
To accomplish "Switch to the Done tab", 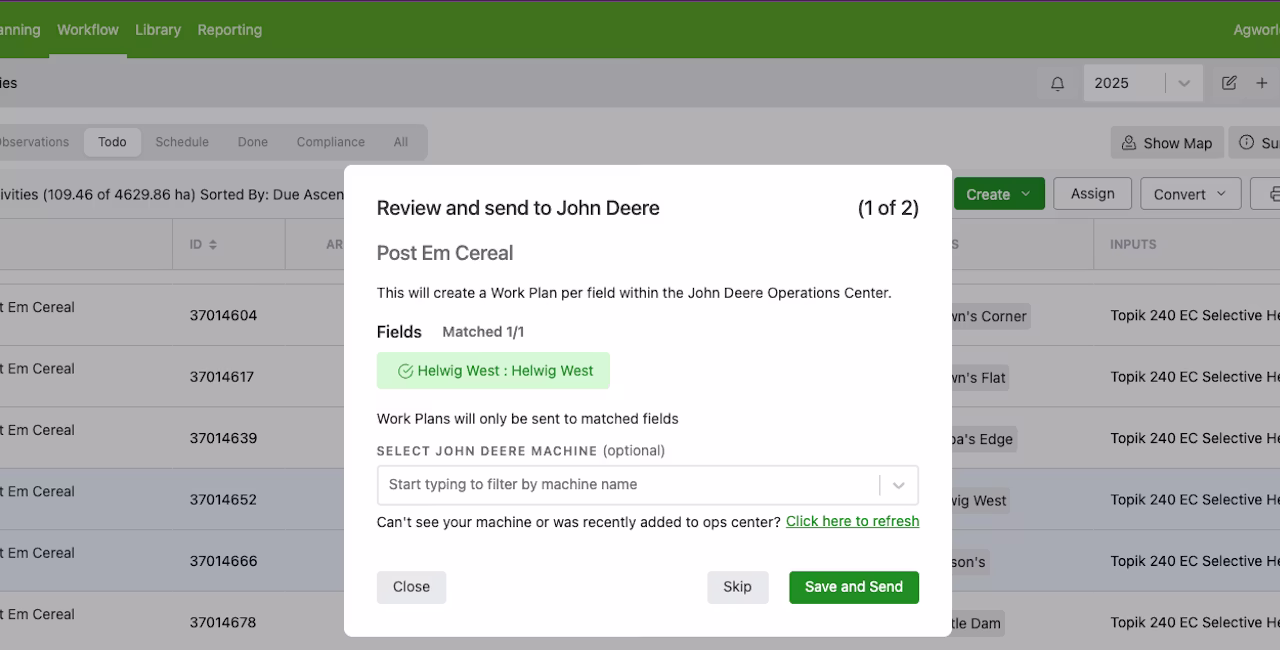I will click(x=252, y=142).
